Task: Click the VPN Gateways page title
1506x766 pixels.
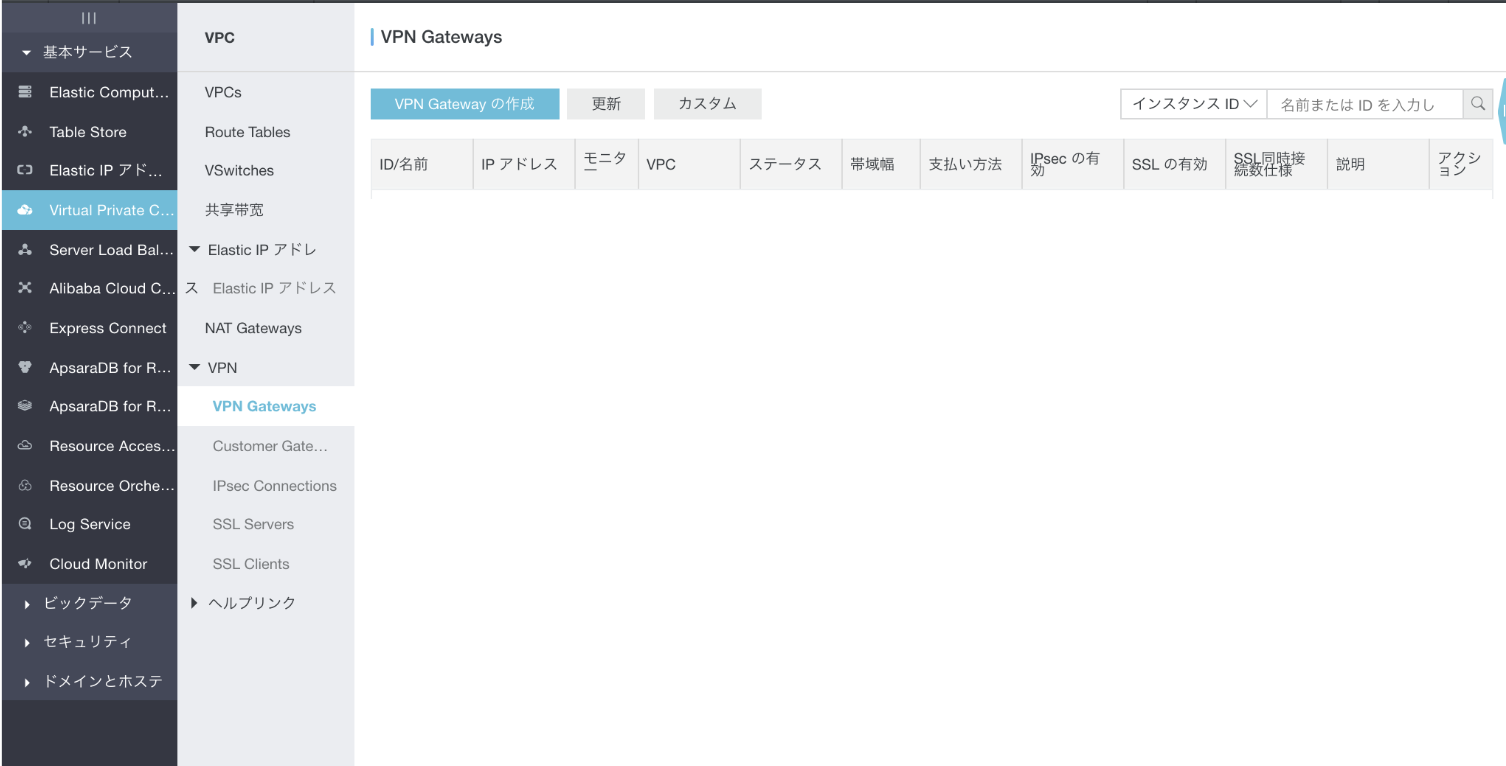Action: (x=441, y=37)
